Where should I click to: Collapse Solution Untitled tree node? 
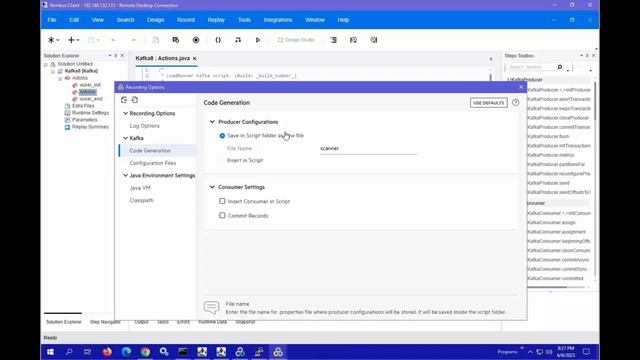tap(46, 64)
